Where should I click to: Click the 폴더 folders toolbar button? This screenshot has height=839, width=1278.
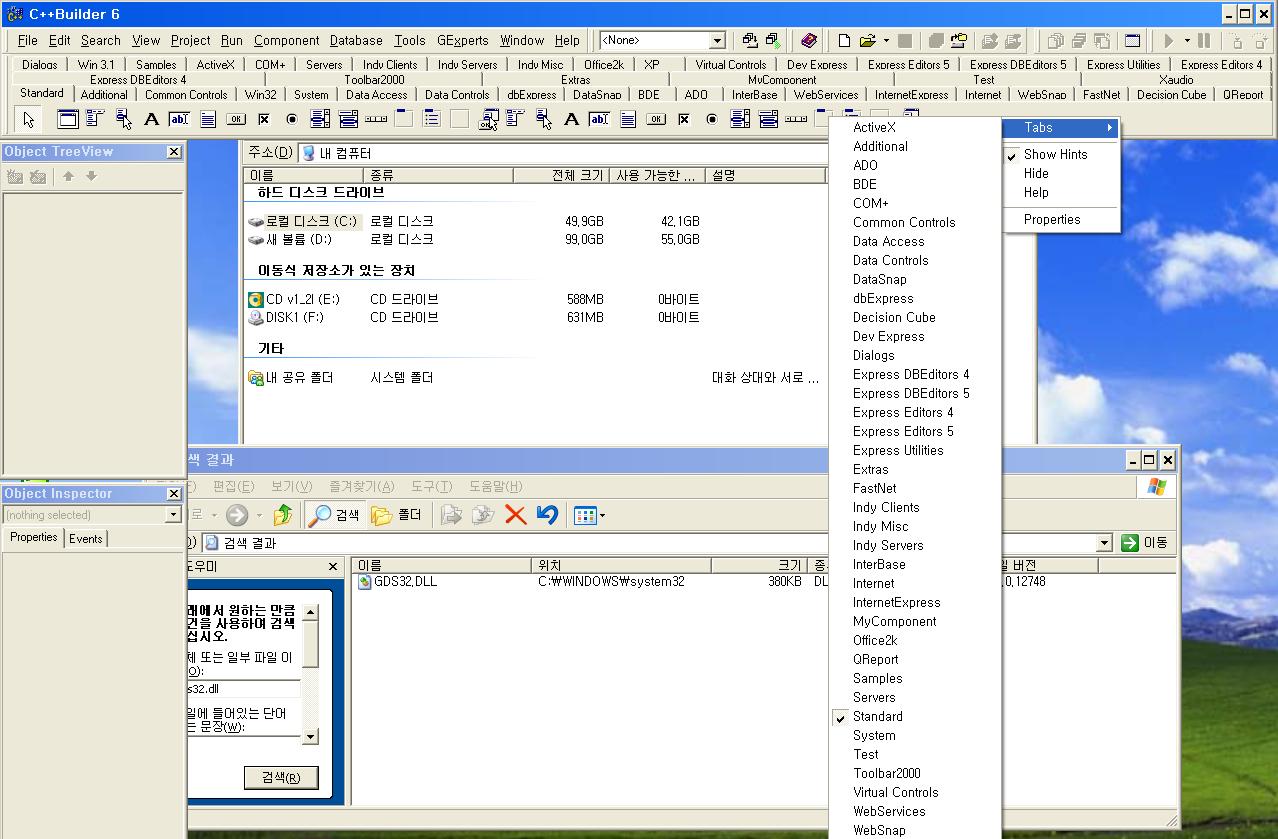click(396, 515)
